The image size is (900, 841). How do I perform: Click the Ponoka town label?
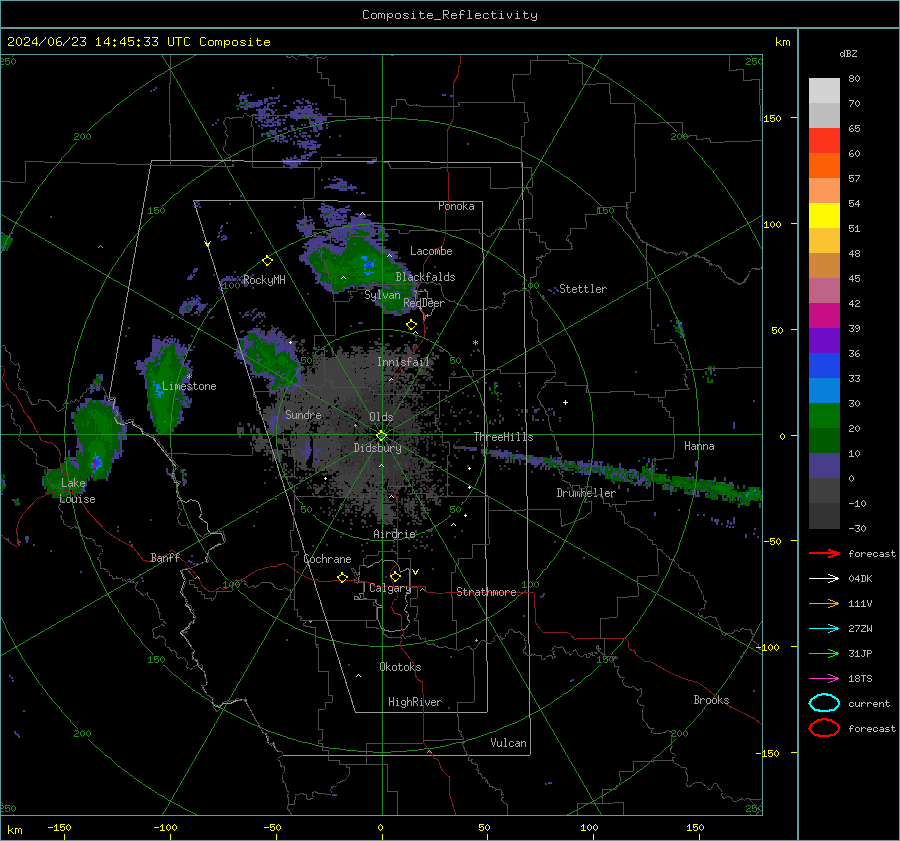point(456,206)
